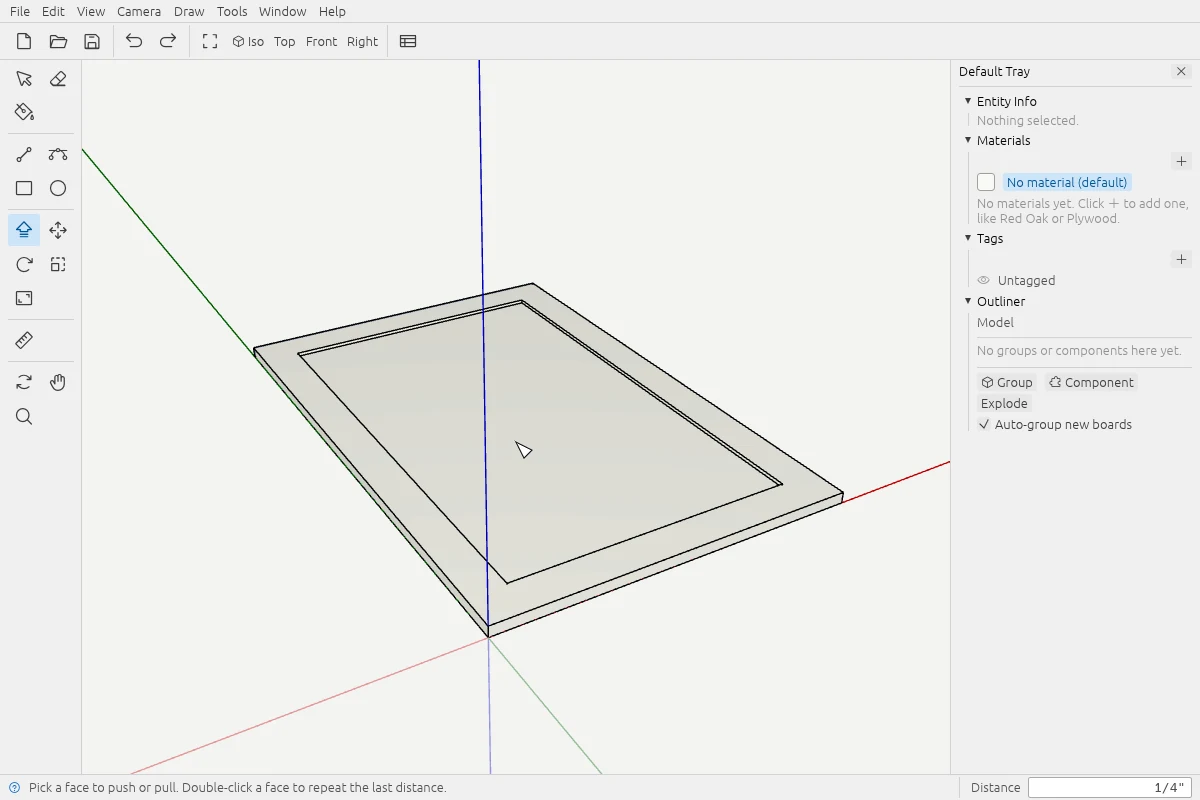Open the View menu

91,11
